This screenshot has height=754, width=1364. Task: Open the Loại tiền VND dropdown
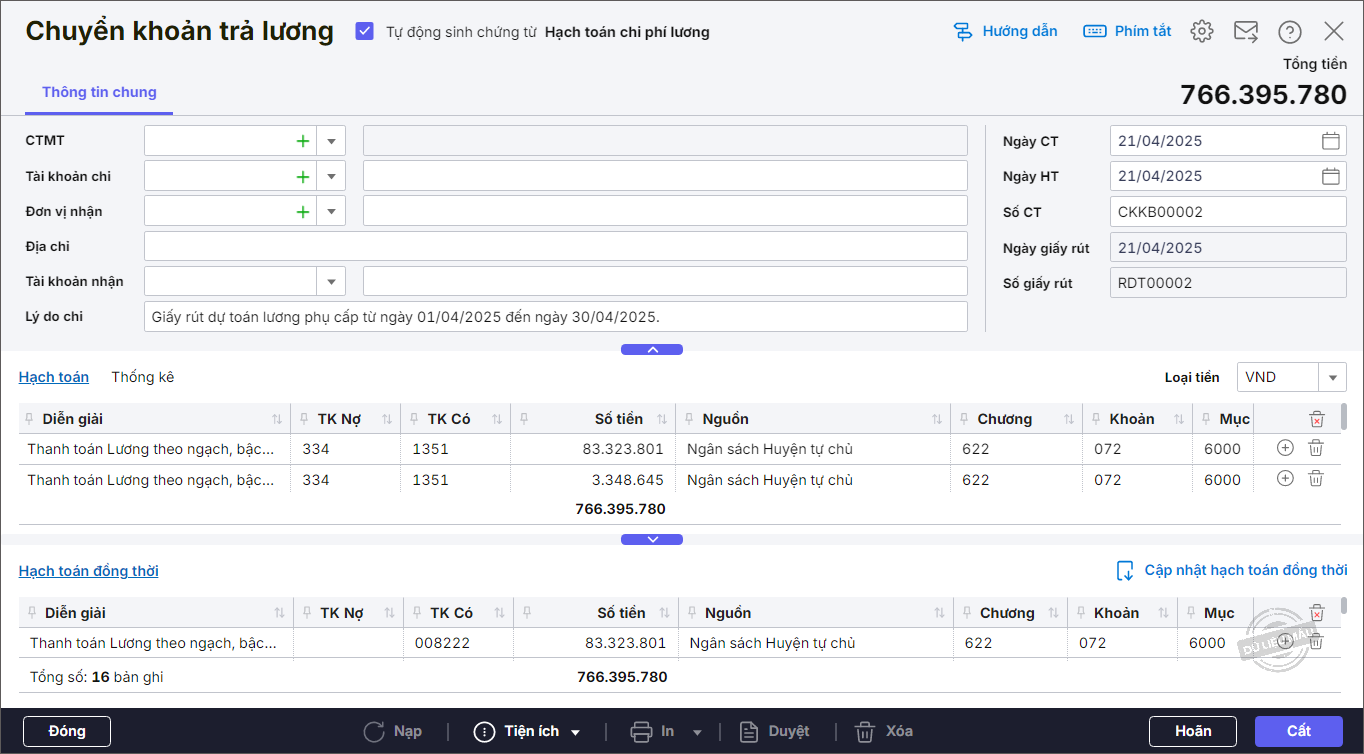pos(1332,377)
